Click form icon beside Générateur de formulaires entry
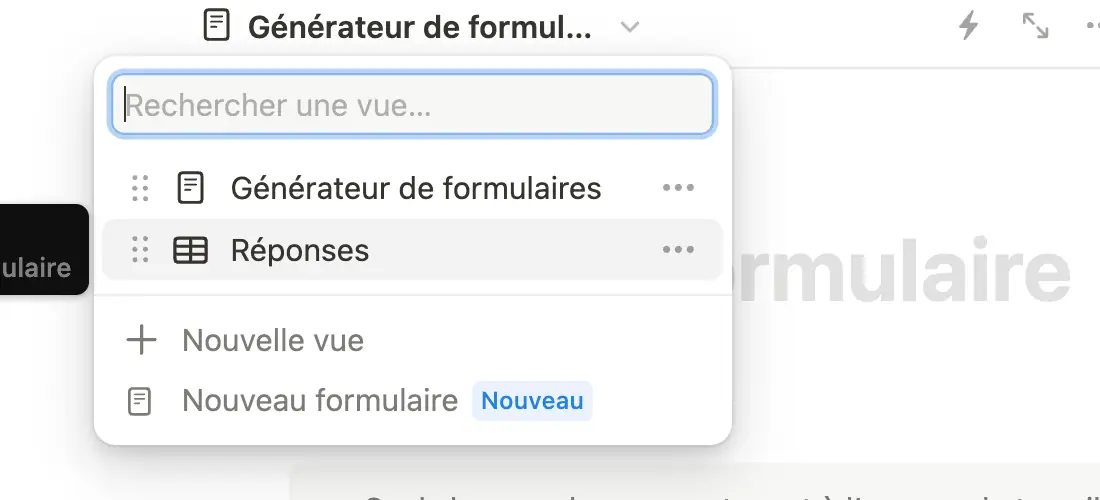The height and width of the screenshot is (500, 1100). 190,188
